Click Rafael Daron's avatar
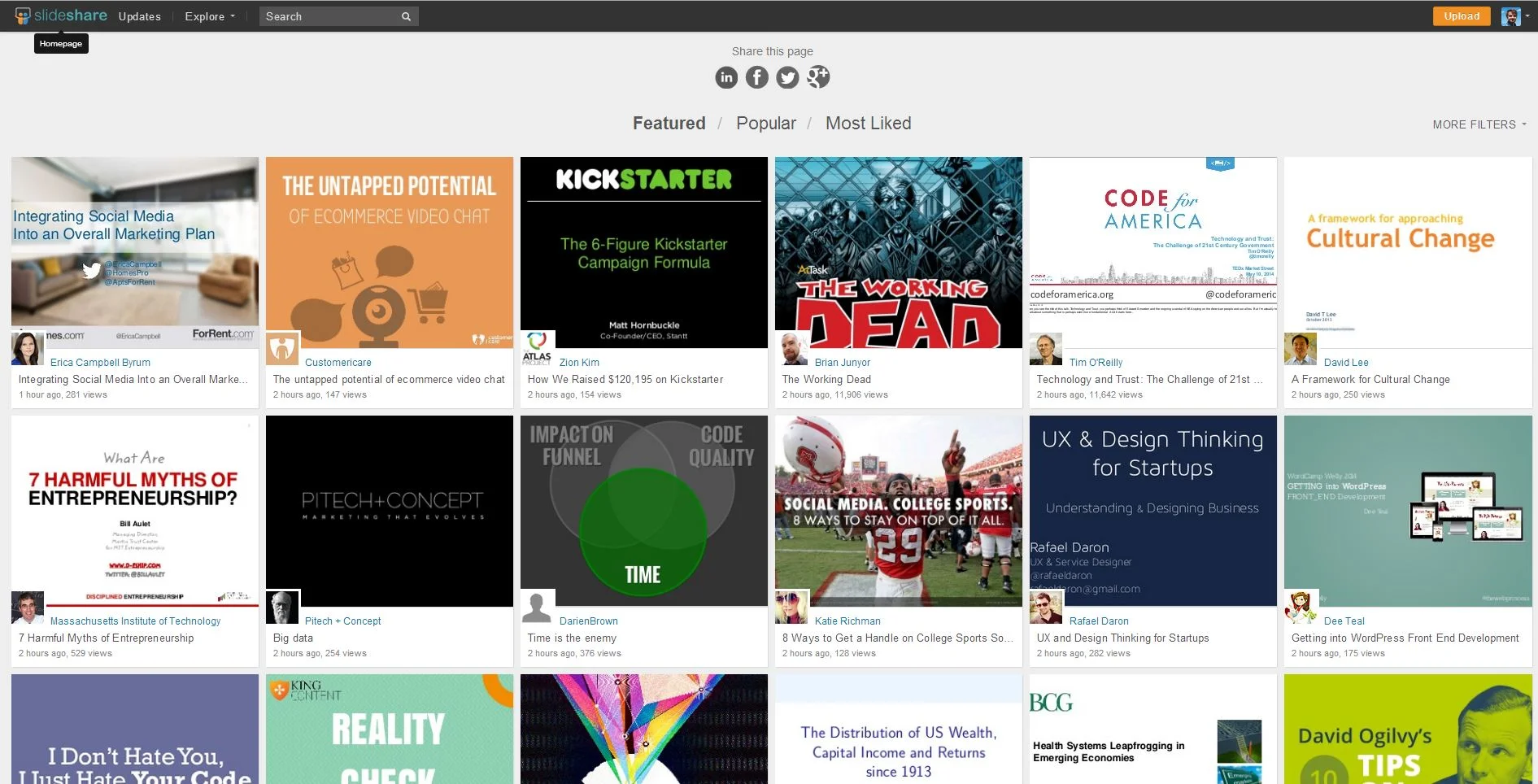This screenshot has width=1538, height=784. [x=1046, y=608]
